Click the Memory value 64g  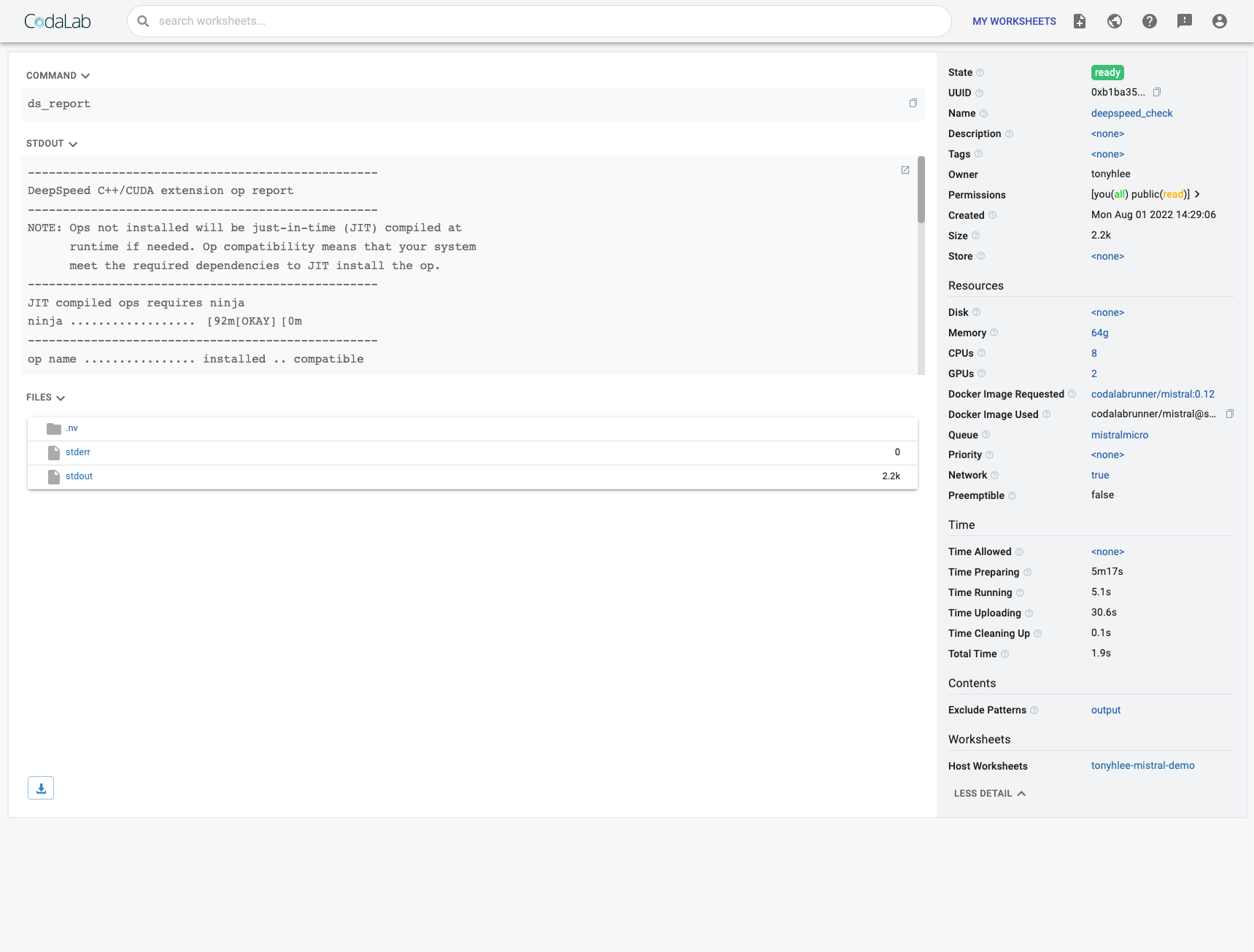[1099, 333]
